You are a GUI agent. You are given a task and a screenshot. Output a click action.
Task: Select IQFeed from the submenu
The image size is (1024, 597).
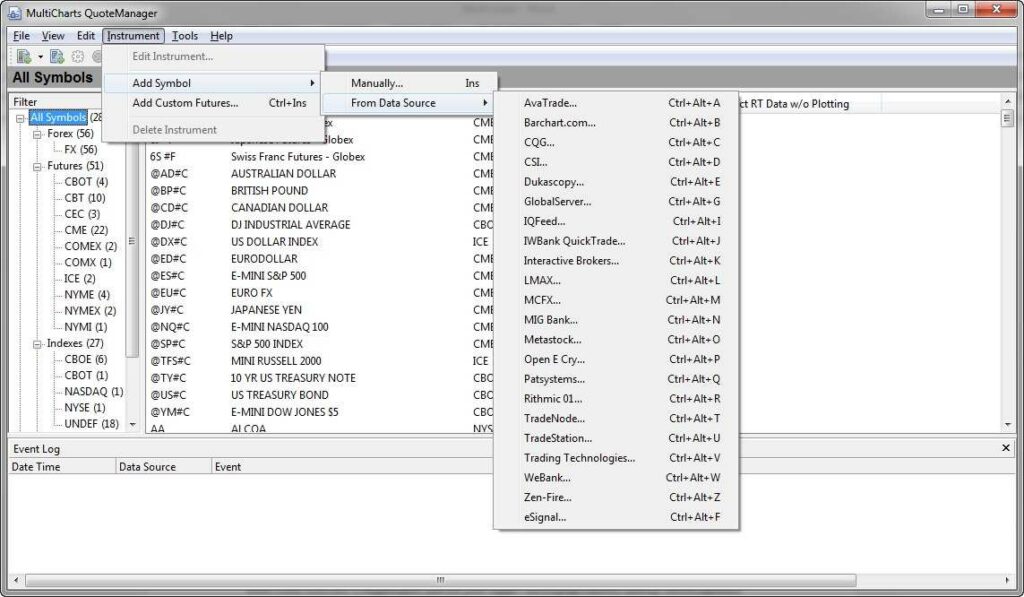coord(544,221)
